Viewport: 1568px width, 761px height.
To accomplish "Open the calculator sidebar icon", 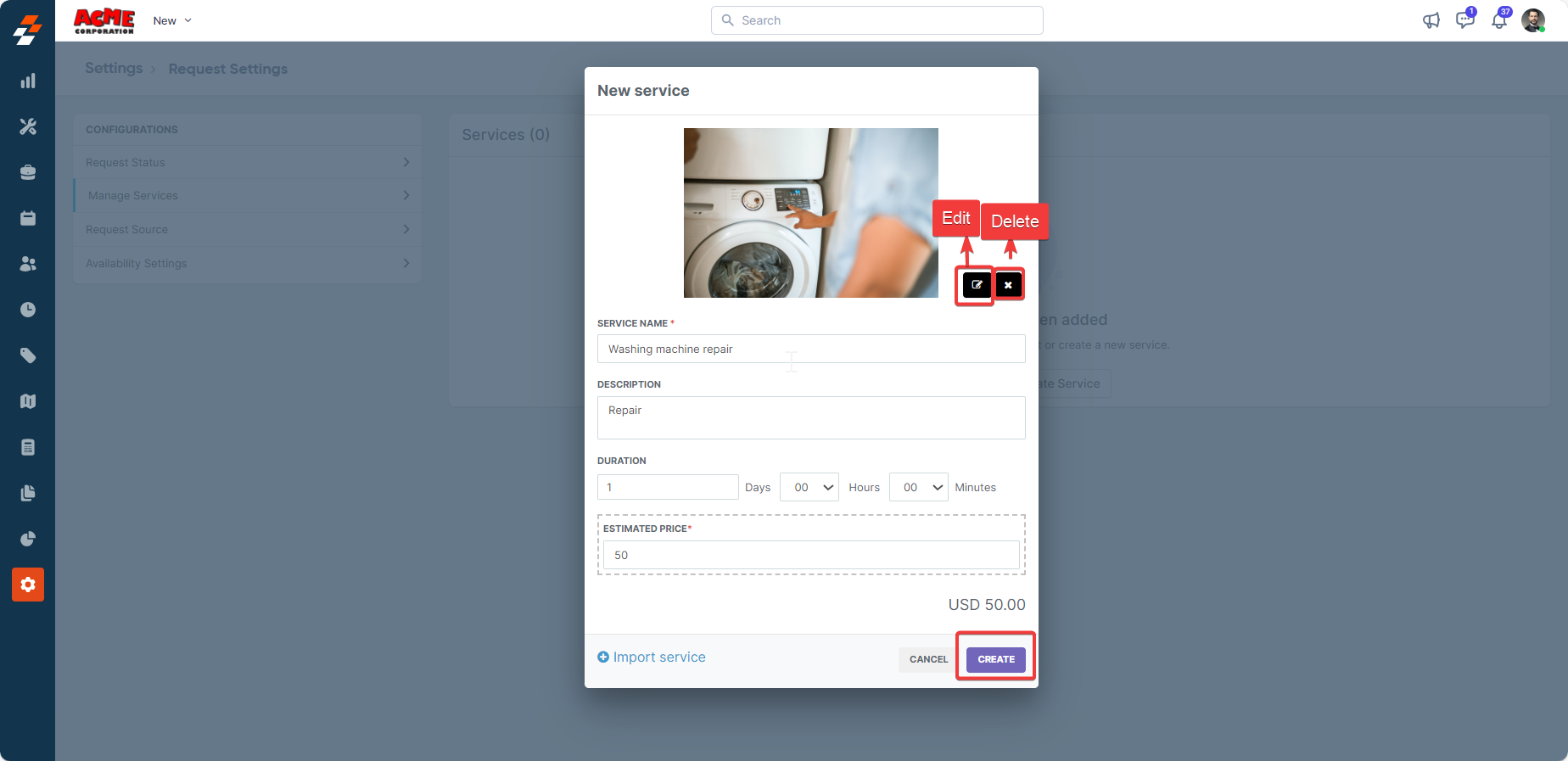I will 28,447.
